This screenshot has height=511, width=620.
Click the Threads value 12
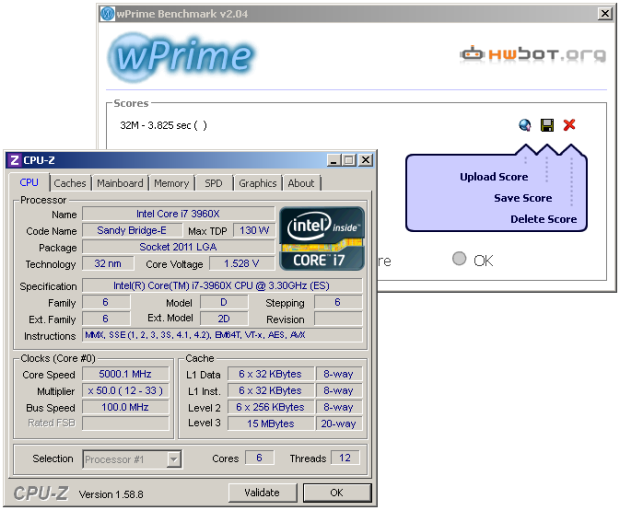point(345,458)
